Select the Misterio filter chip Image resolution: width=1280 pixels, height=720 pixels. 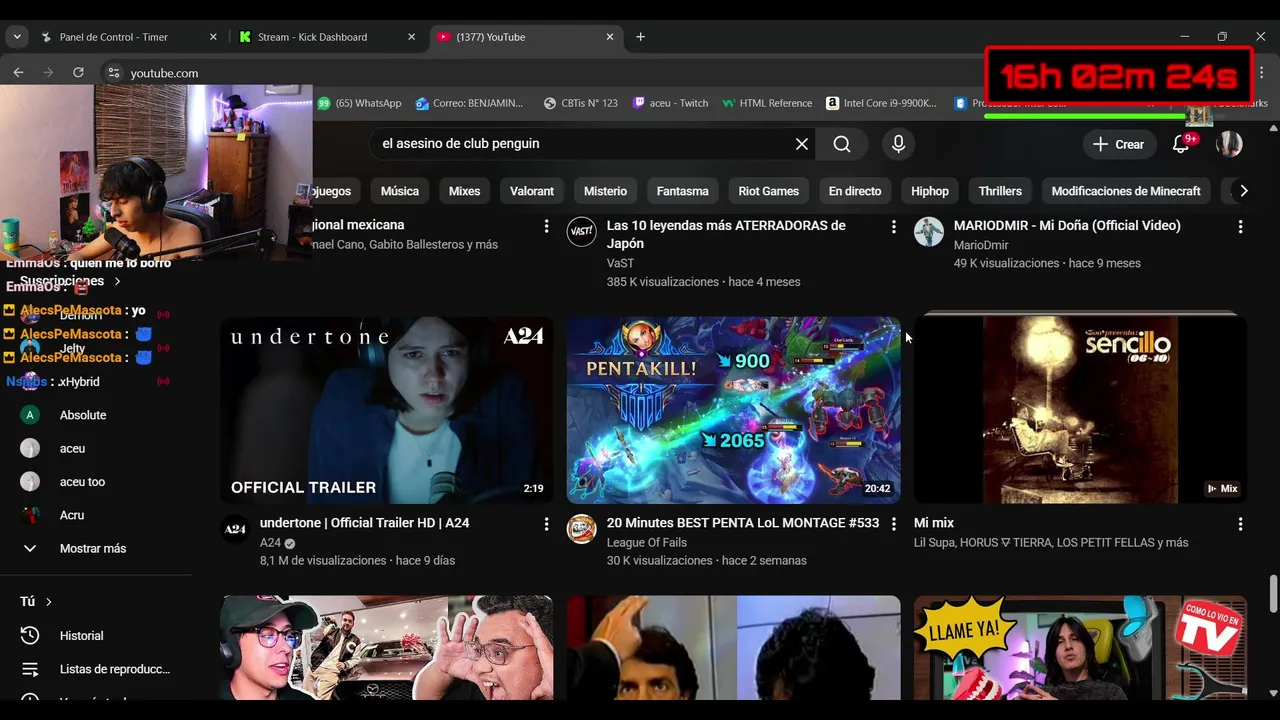(606, 191)
